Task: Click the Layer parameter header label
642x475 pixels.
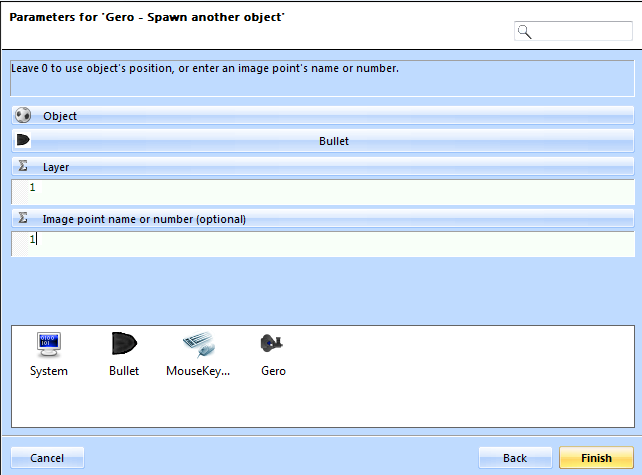Action: (x=56, y=167)
